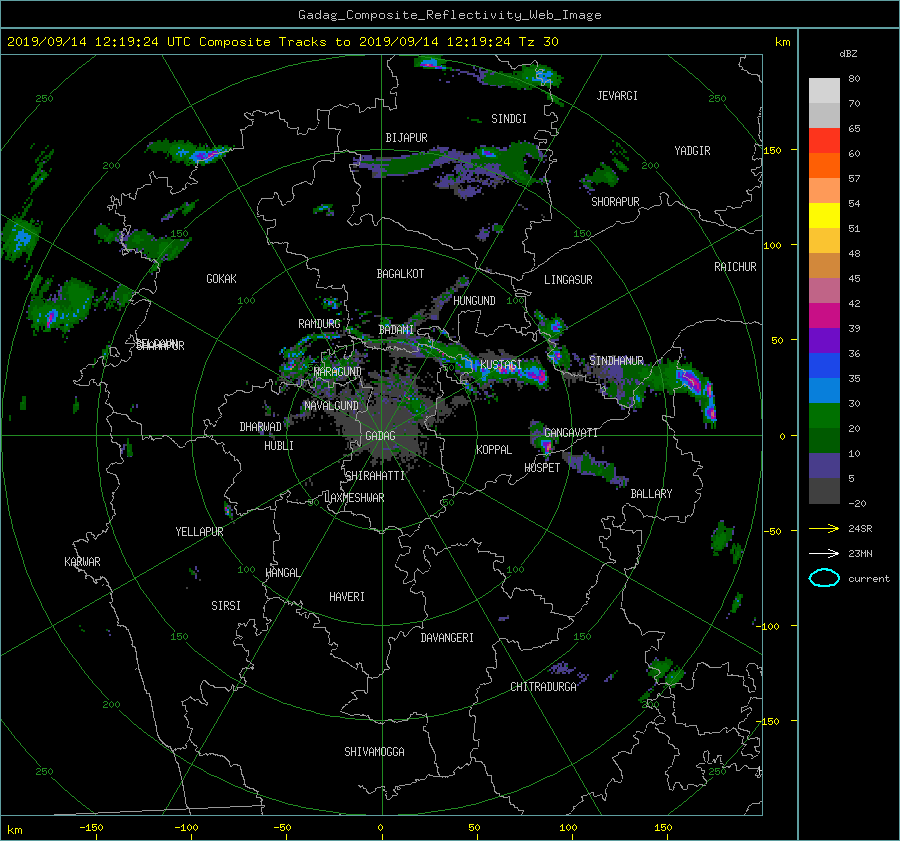Click the -150 value on bottom km axis
Viewport: 900px width, 841px height.
coord(91,828)
